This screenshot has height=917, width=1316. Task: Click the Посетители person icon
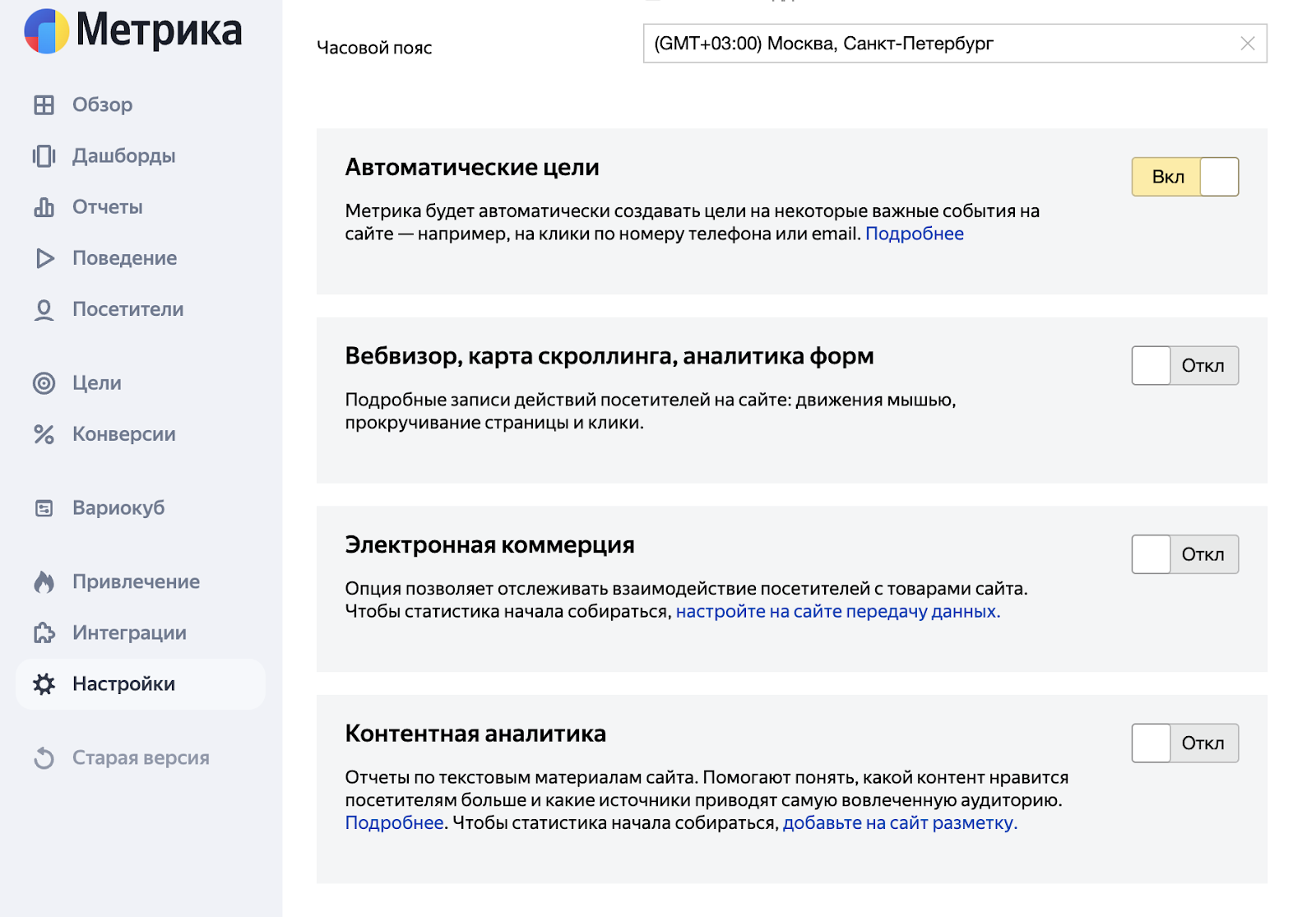tap(44, 310)
